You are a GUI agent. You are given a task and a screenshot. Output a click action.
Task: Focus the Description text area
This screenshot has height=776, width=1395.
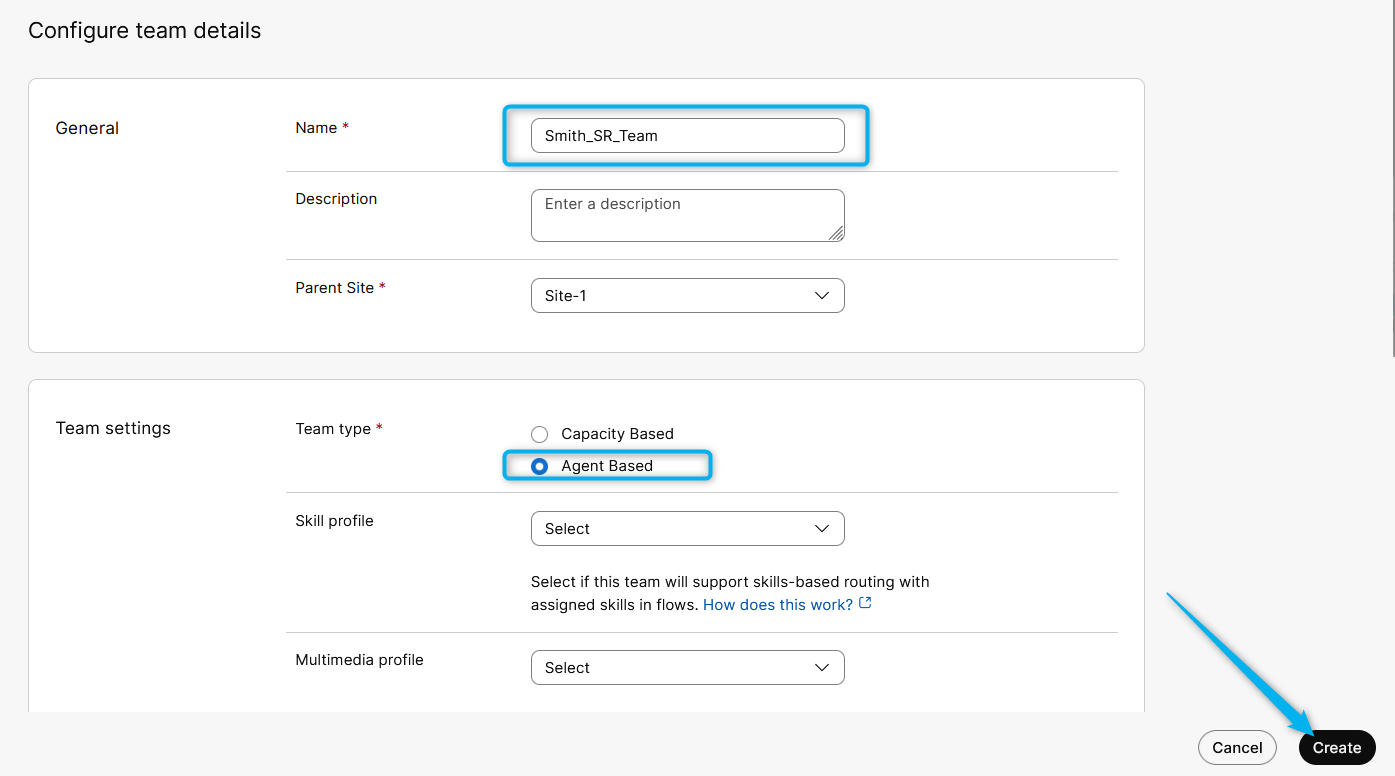pos(687,215)
